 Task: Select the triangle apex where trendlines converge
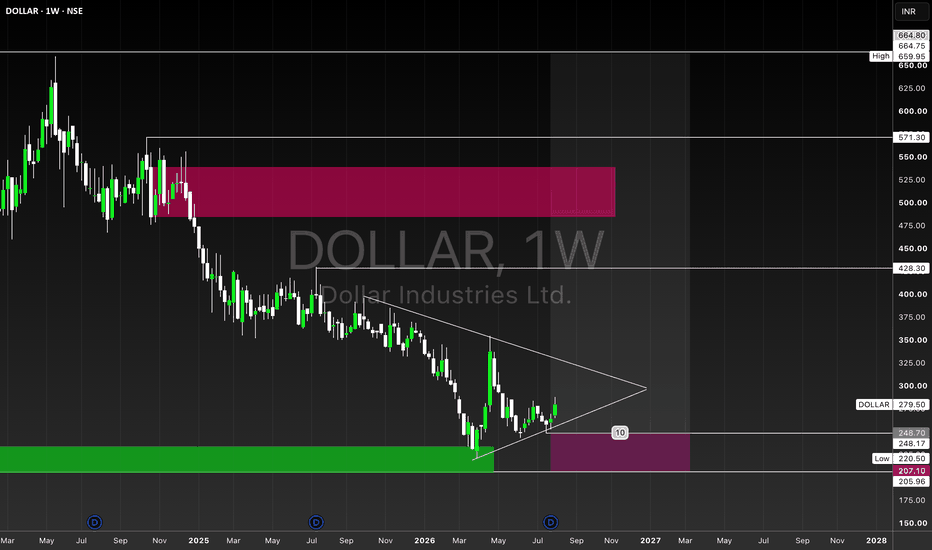(646, 389)
